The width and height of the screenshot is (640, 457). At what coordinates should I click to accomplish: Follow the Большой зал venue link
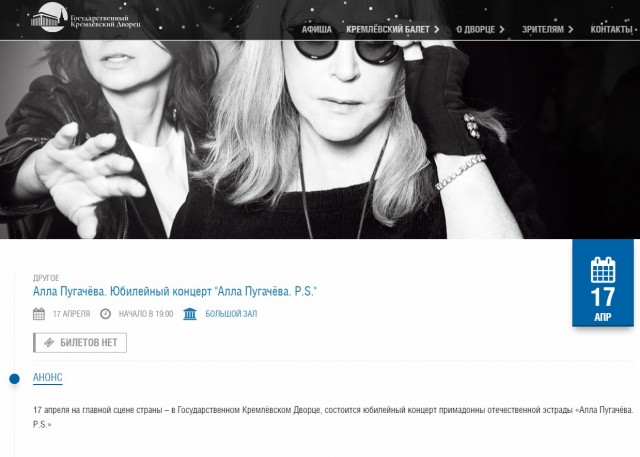tap(231, 314)
